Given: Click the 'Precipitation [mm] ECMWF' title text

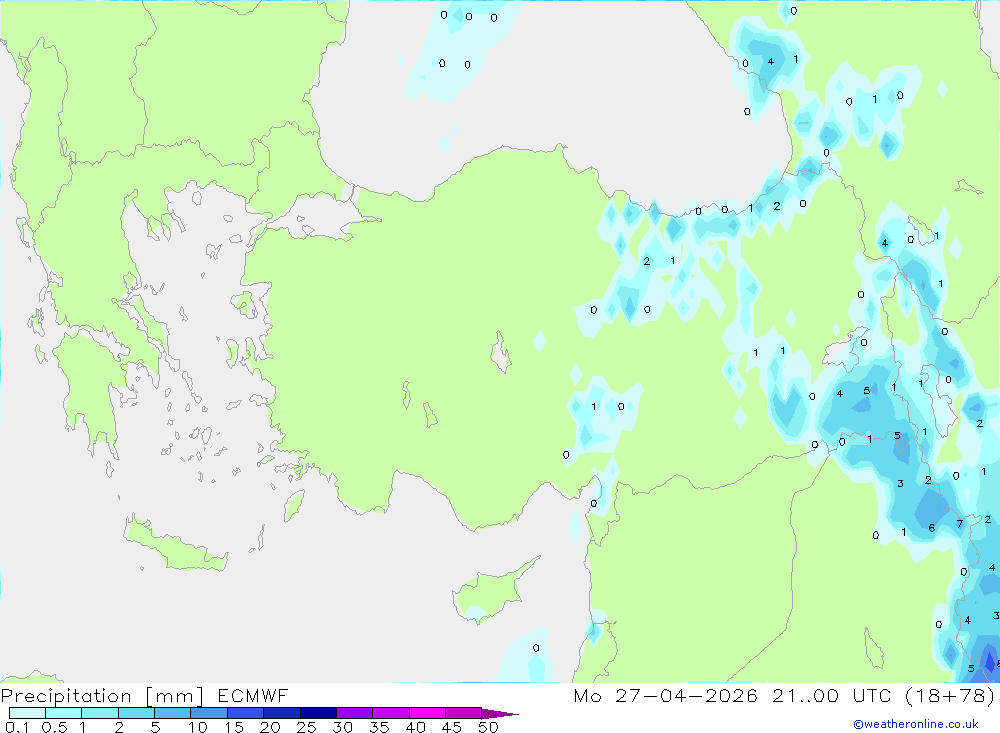Looking at the screenshot, I should [144, 696].
